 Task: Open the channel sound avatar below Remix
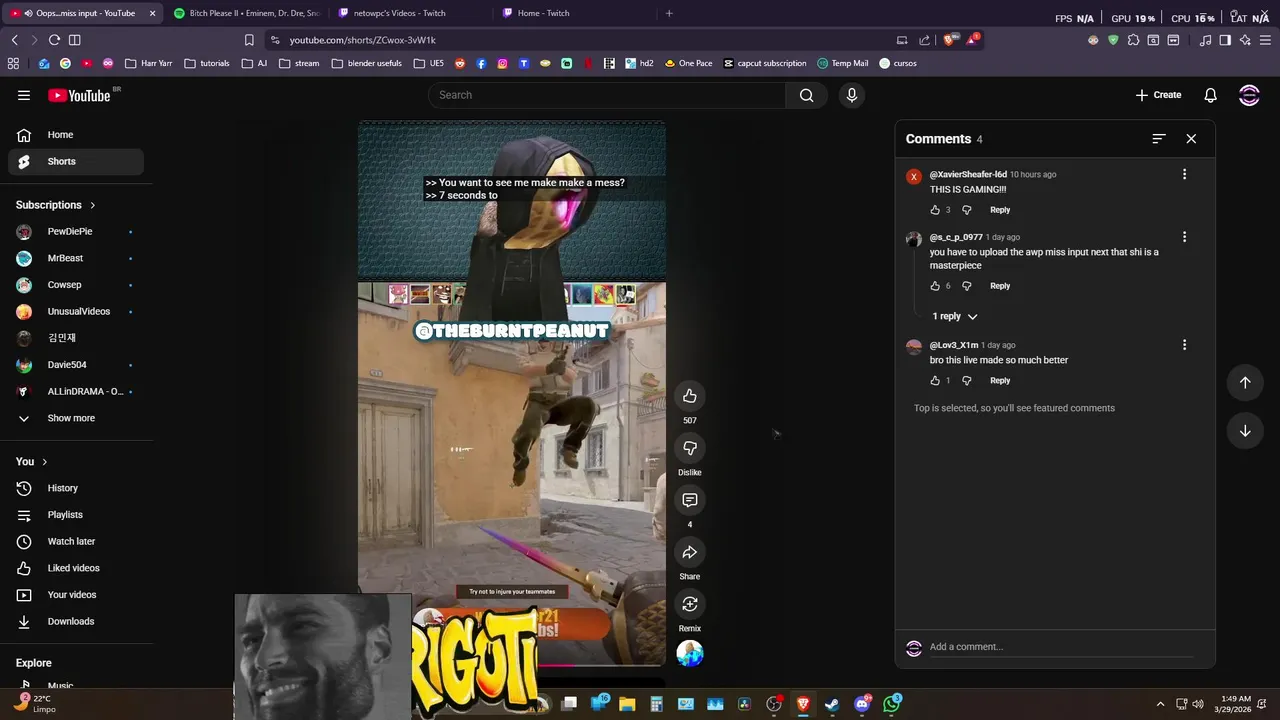690,653
